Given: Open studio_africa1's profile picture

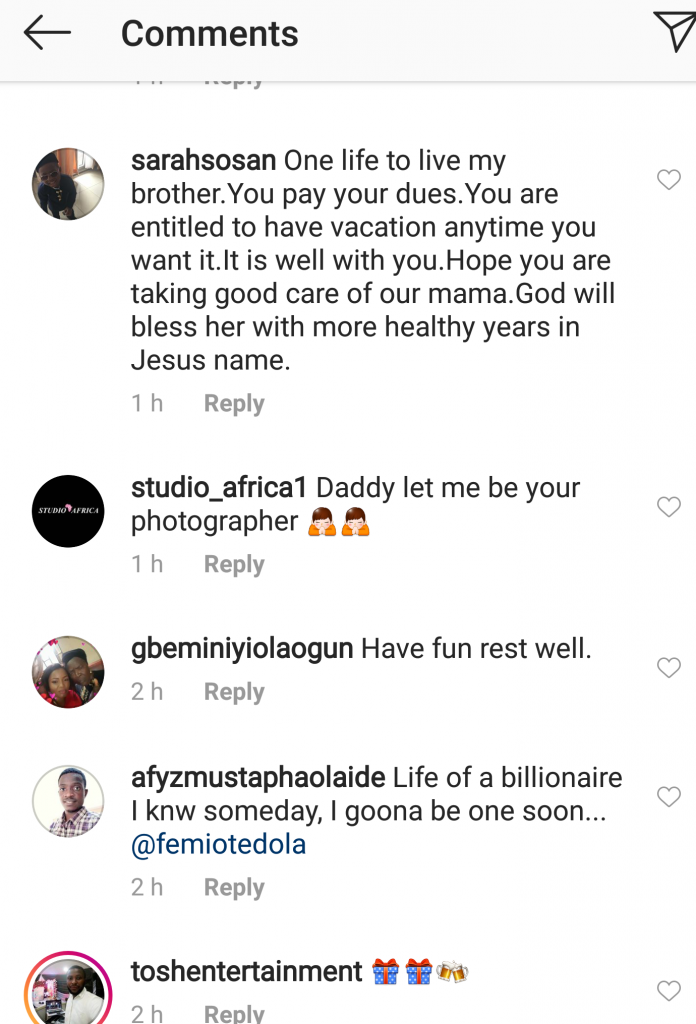Looking at the screenshot, I should click(x=68, y=511).
